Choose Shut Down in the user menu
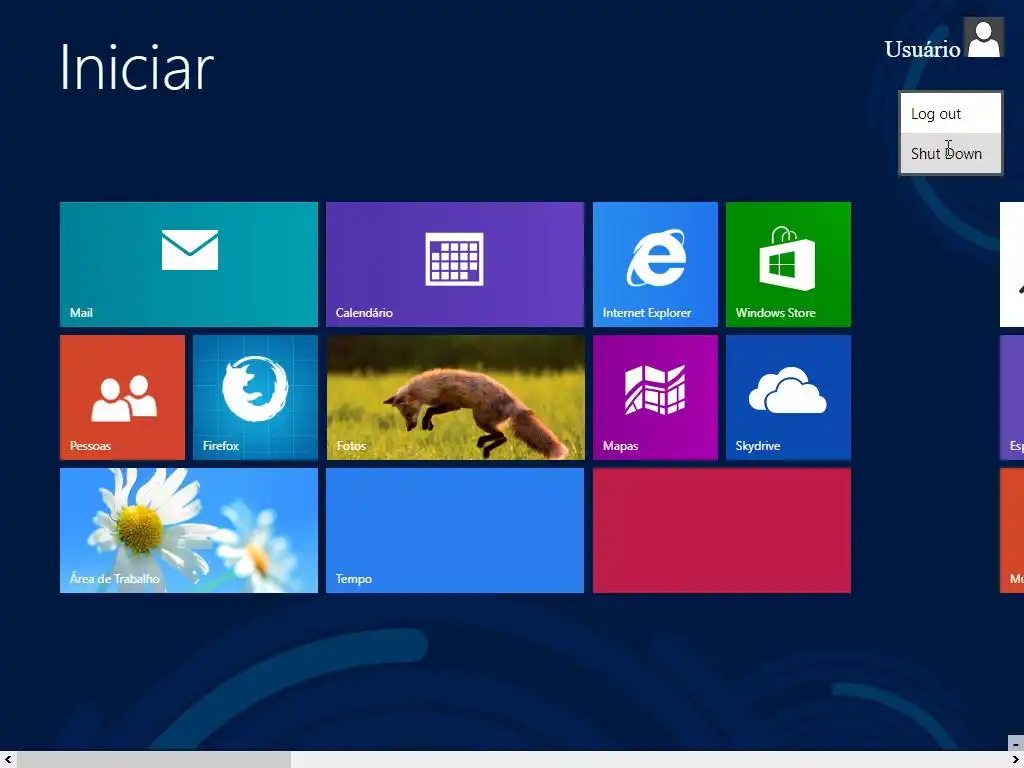 tap(950, 153)
